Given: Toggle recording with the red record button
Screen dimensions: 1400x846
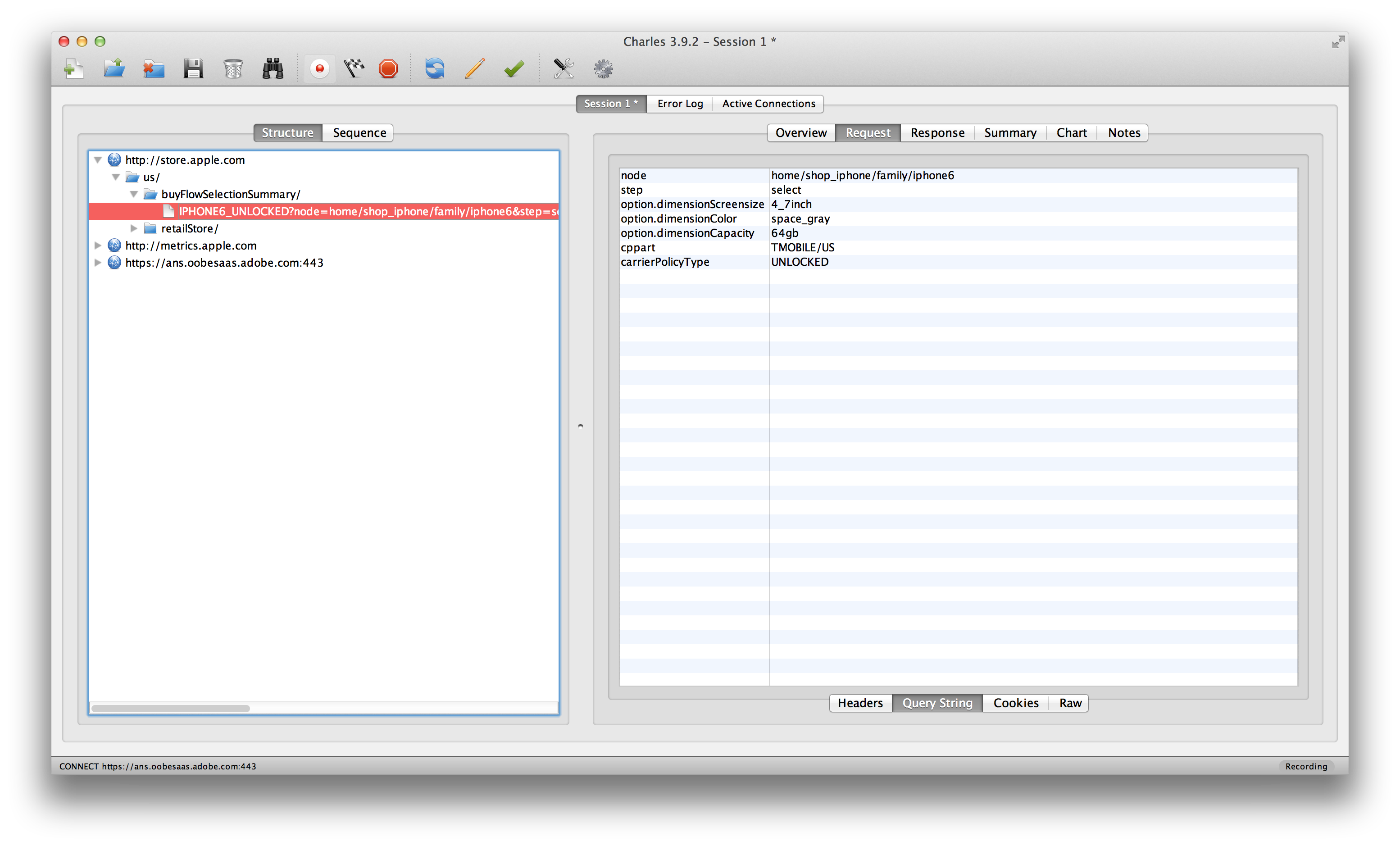Looking at the screenshot, I should click(320, 69).
